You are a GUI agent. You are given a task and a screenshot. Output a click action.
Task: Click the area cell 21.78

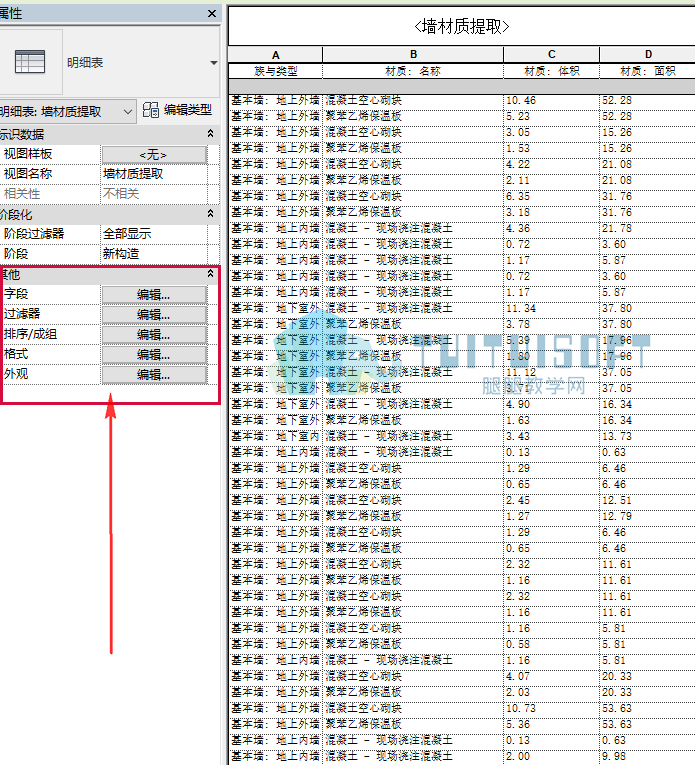(648, 228)
